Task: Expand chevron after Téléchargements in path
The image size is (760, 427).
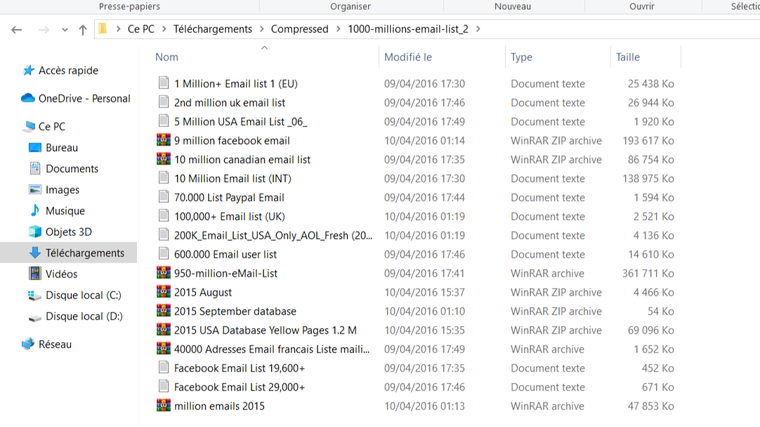Action: click(262, 29)
